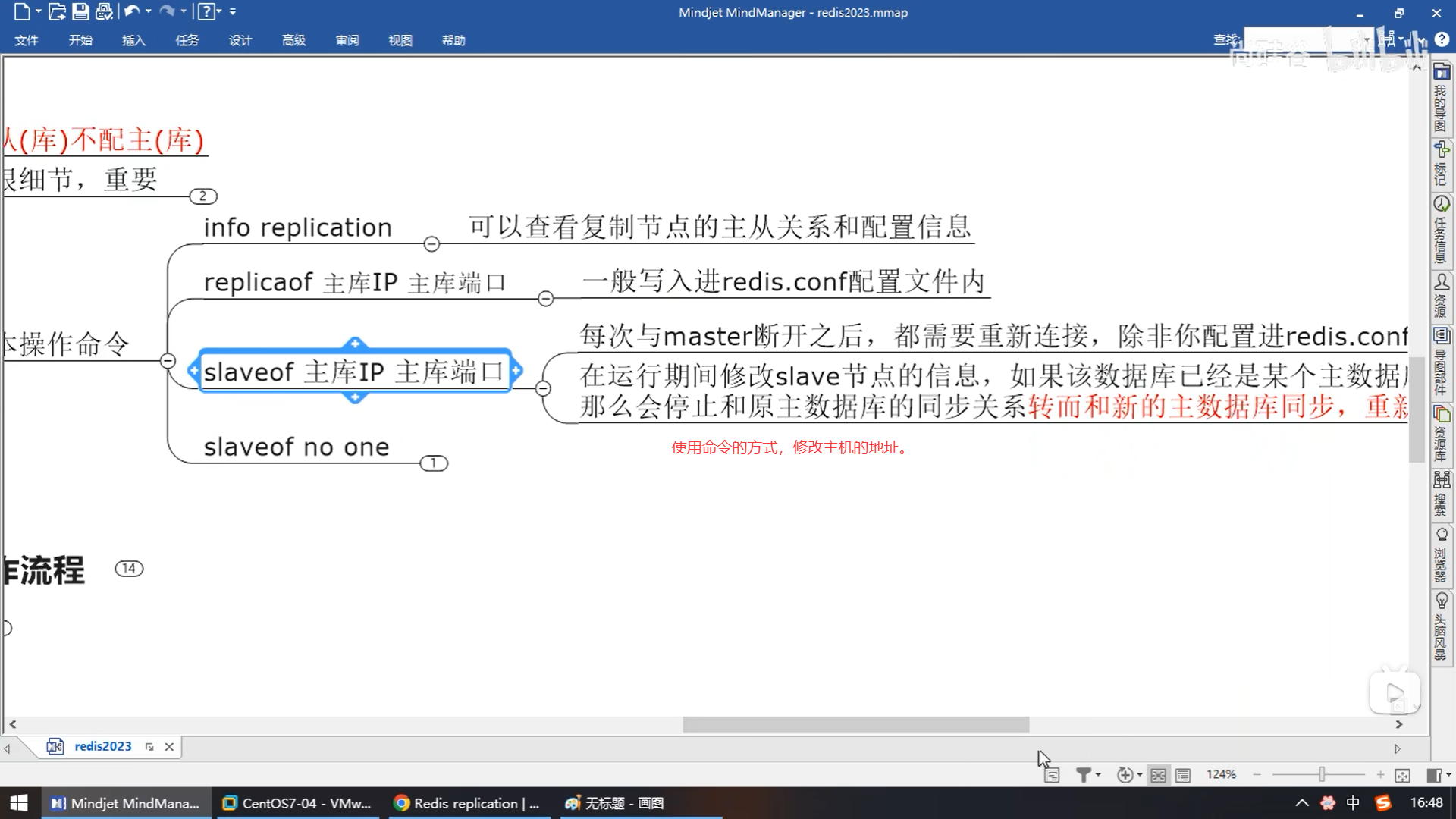Click the Print preview icon in title bar
Image resolution: width=1456 pixels, height=819 pixels.
[x=104, y=11]
